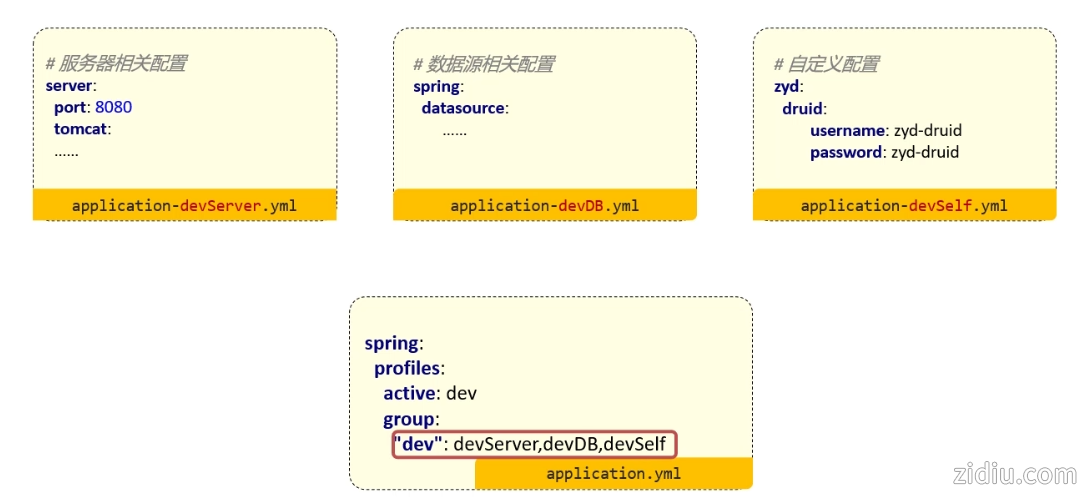Click the tomcat key in server config
This screenshot has height=497, width=1086.
81,129
